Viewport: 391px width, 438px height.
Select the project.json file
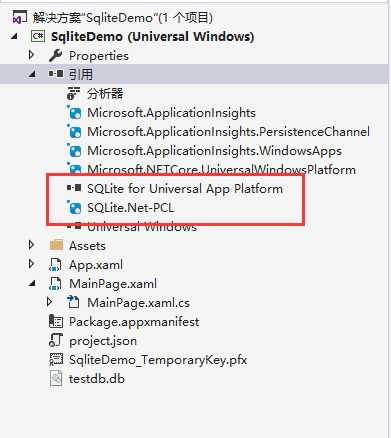[x=103, y=341]
